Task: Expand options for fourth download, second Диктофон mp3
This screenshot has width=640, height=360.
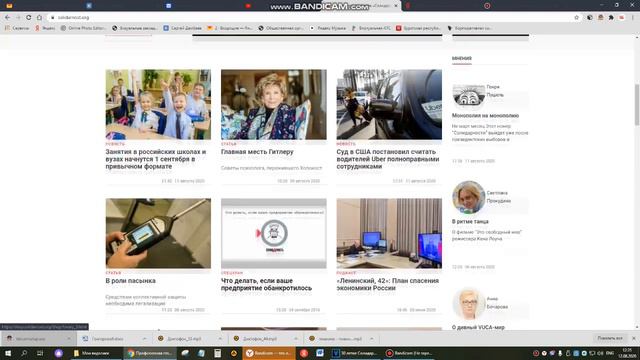Action: tap(296, 339)
